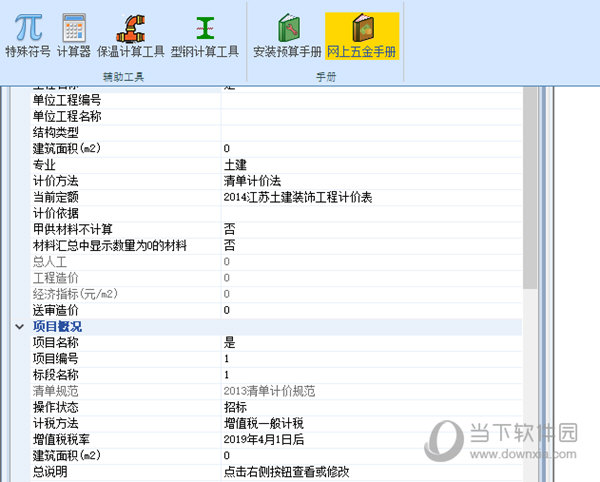Select the 经济指标(元/m2) row label
This screenshot has width=600, height=482.
(x=75, y=294)
